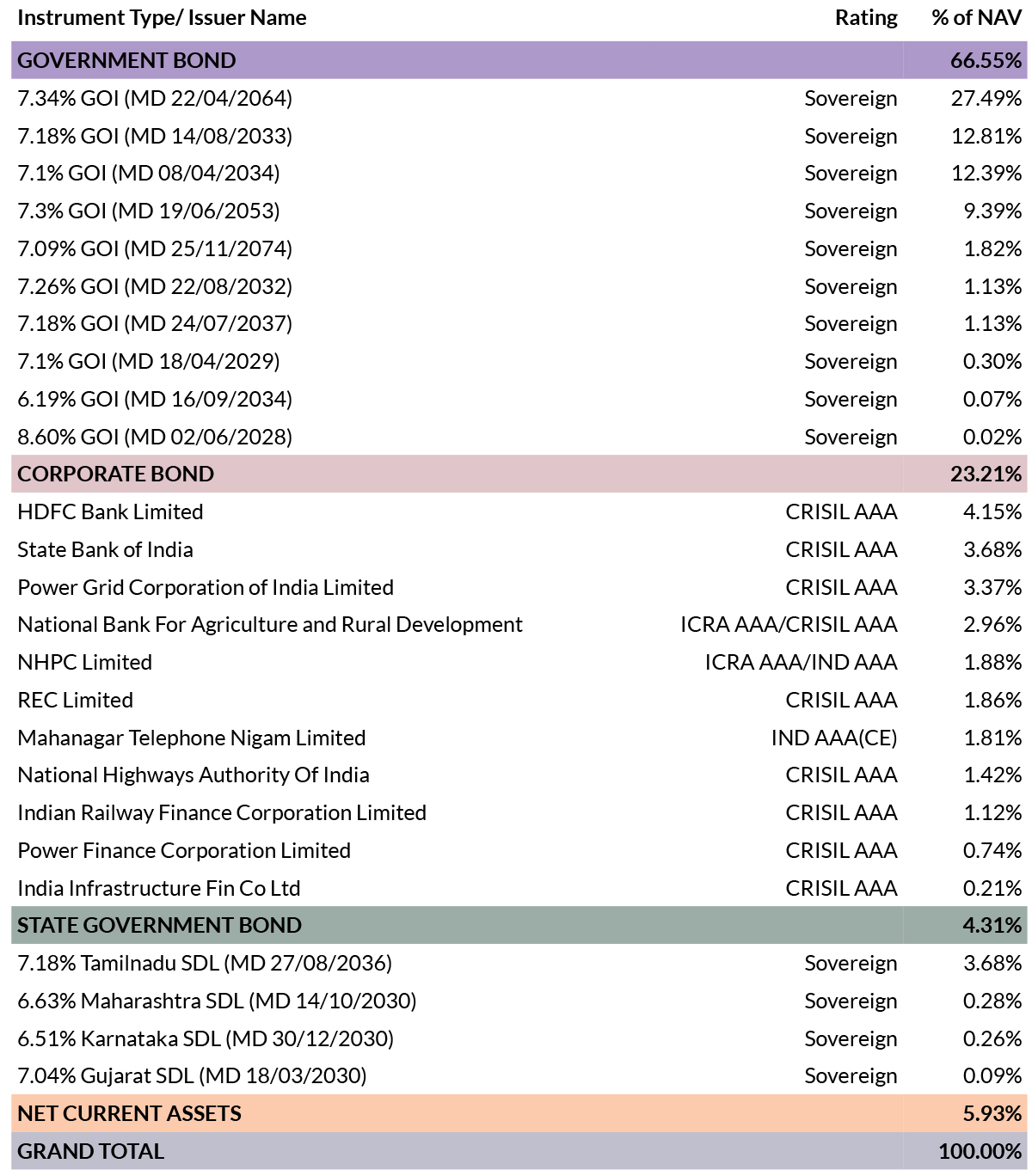
Task: Select the 7.34% GOI 2064 row
Action: tap(155, 99)
